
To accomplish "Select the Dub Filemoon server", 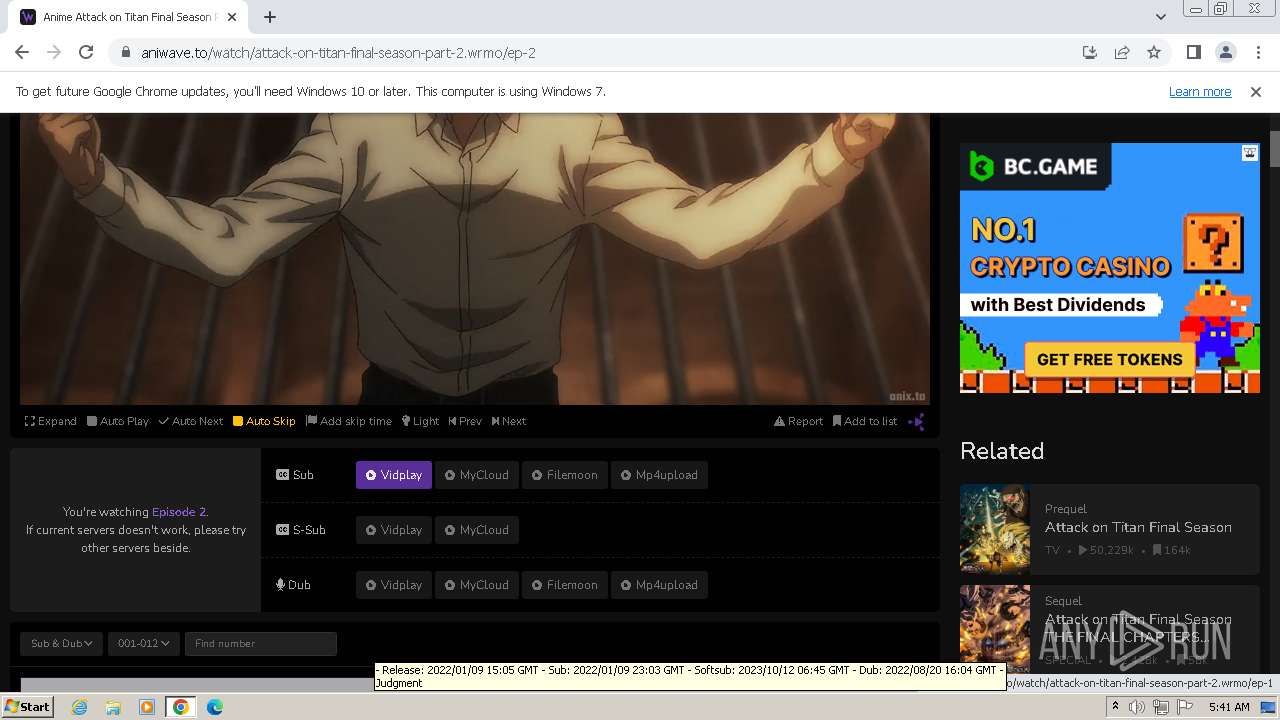I will point(564,585).
